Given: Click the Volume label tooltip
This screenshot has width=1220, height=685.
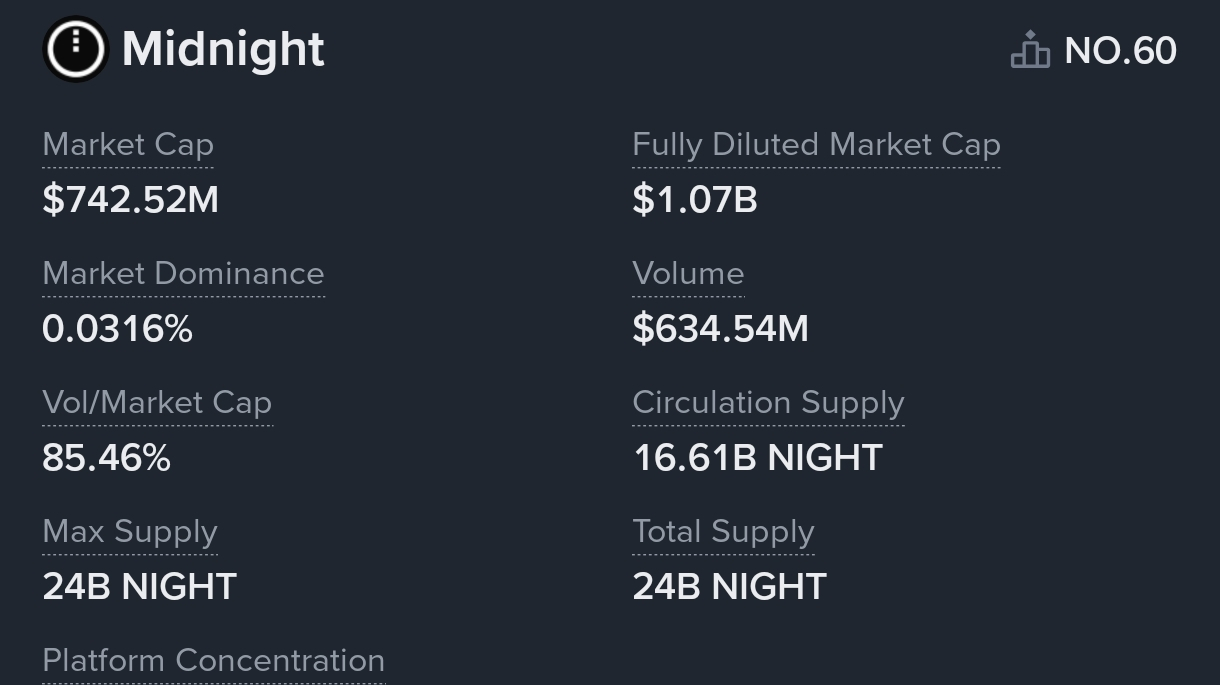Looking at the screenshot, I should (x=688, y=274).
